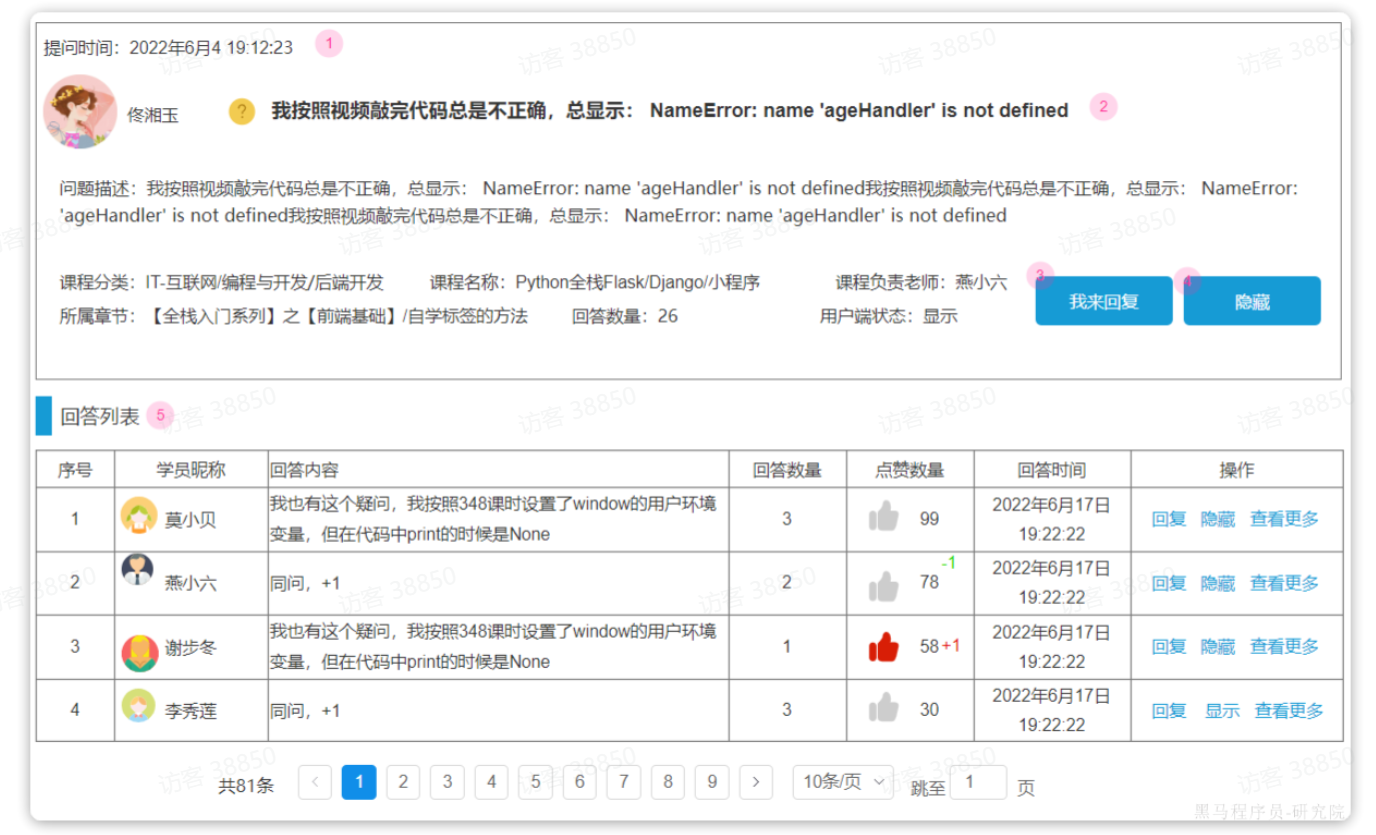The height and width of the screenshot is (835, 1376).
Task: Go to page 7
Action: pyautogui.click(x=623, y=782)
